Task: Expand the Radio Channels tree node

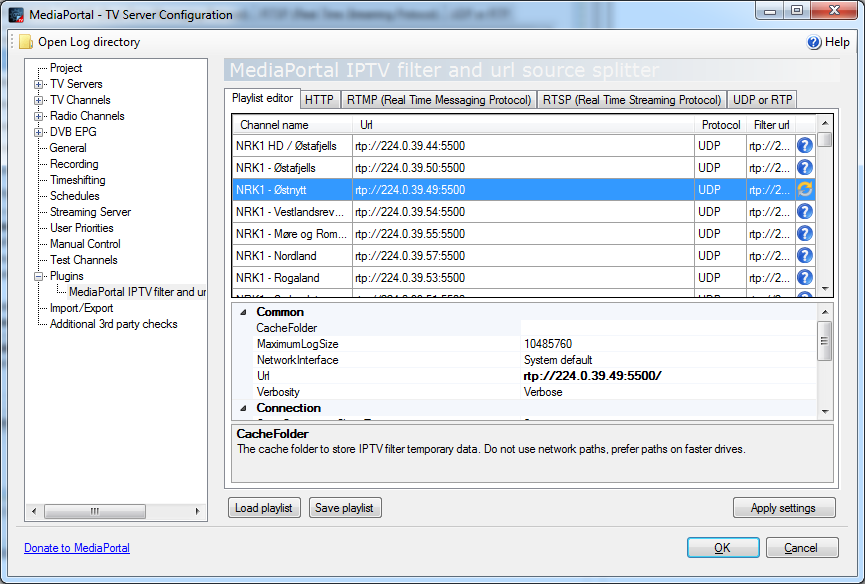Action: pos(39,116)
